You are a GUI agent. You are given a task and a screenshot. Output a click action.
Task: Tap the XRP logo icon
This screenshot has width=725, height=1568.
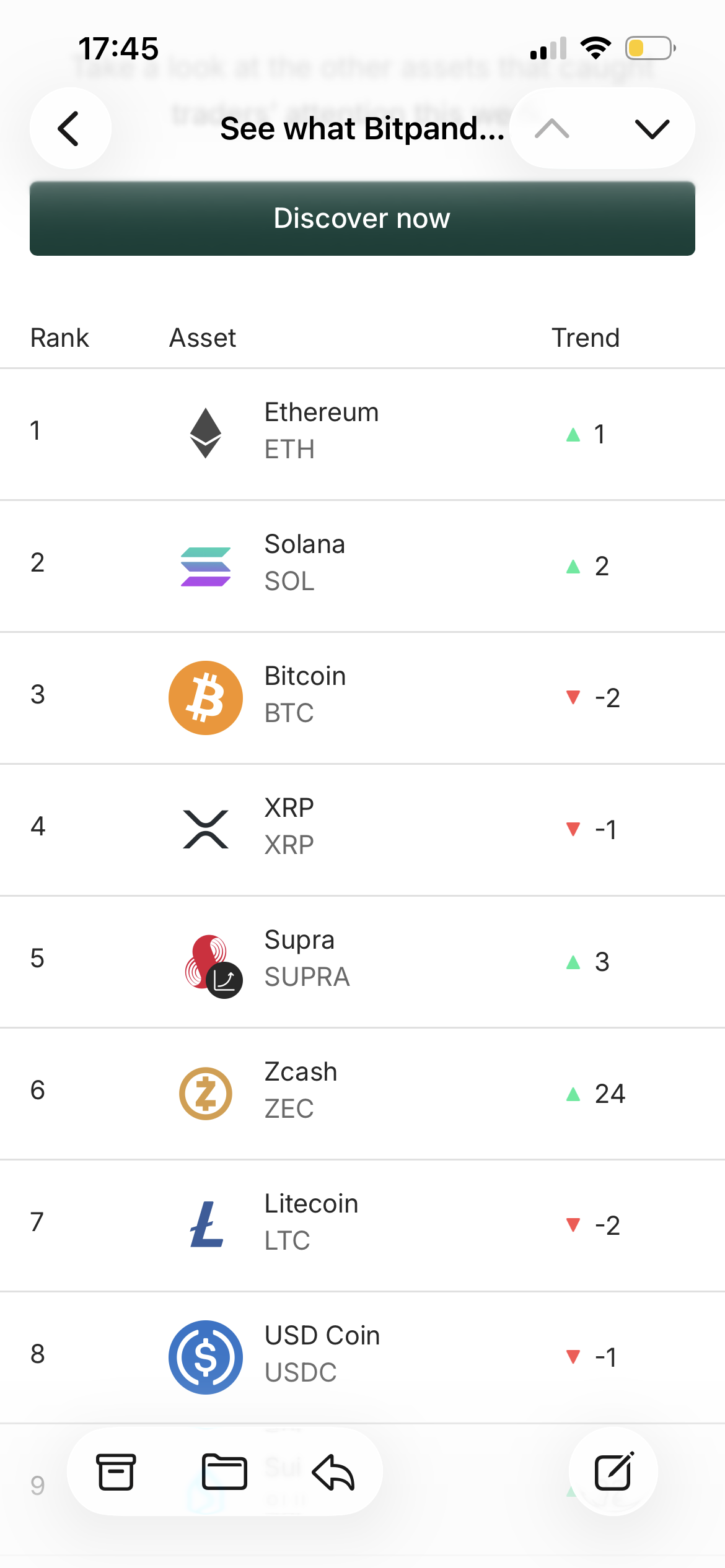[x=206, y=829]
